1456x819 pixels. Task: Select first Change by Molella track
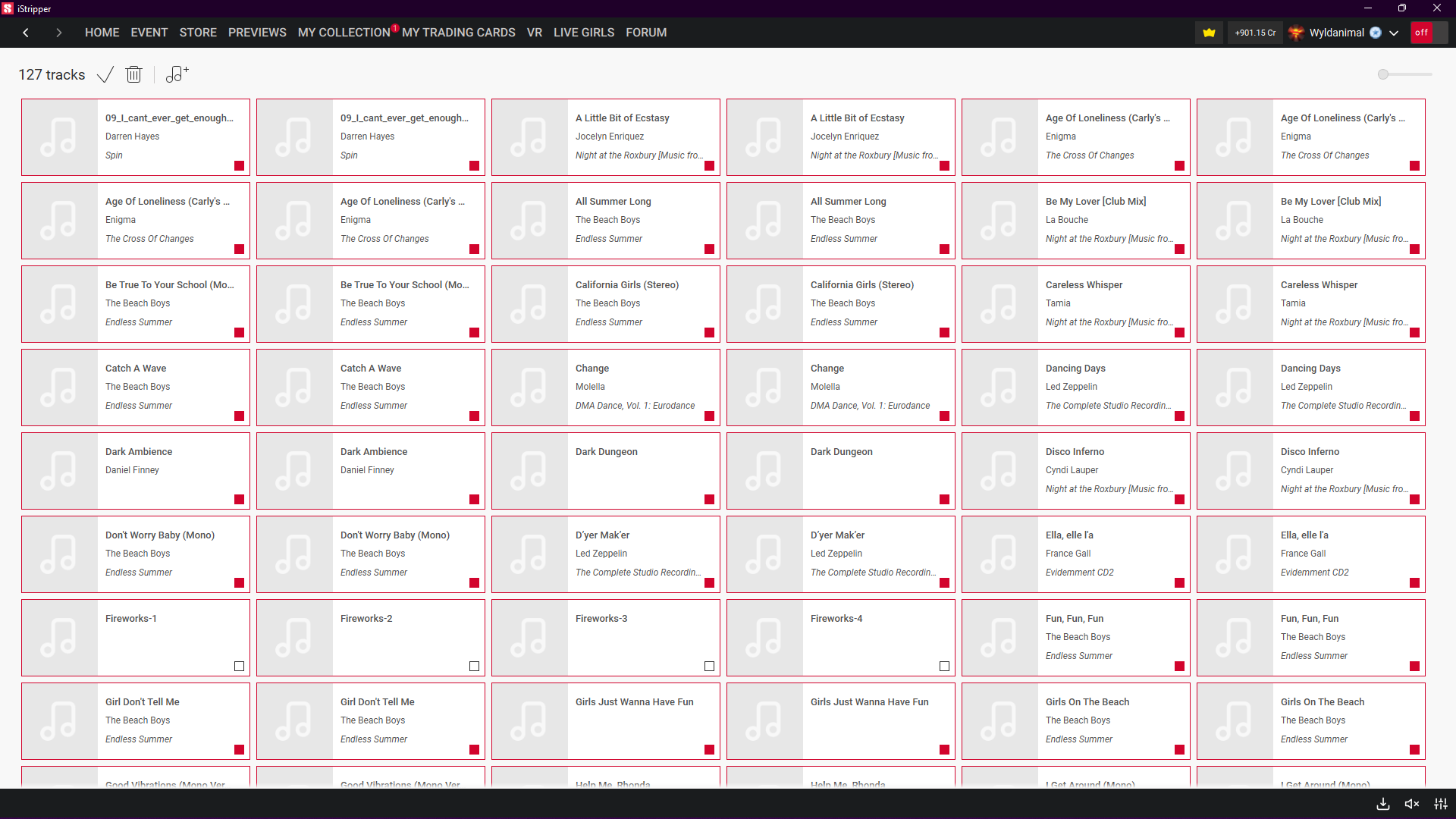coord(606,388)
